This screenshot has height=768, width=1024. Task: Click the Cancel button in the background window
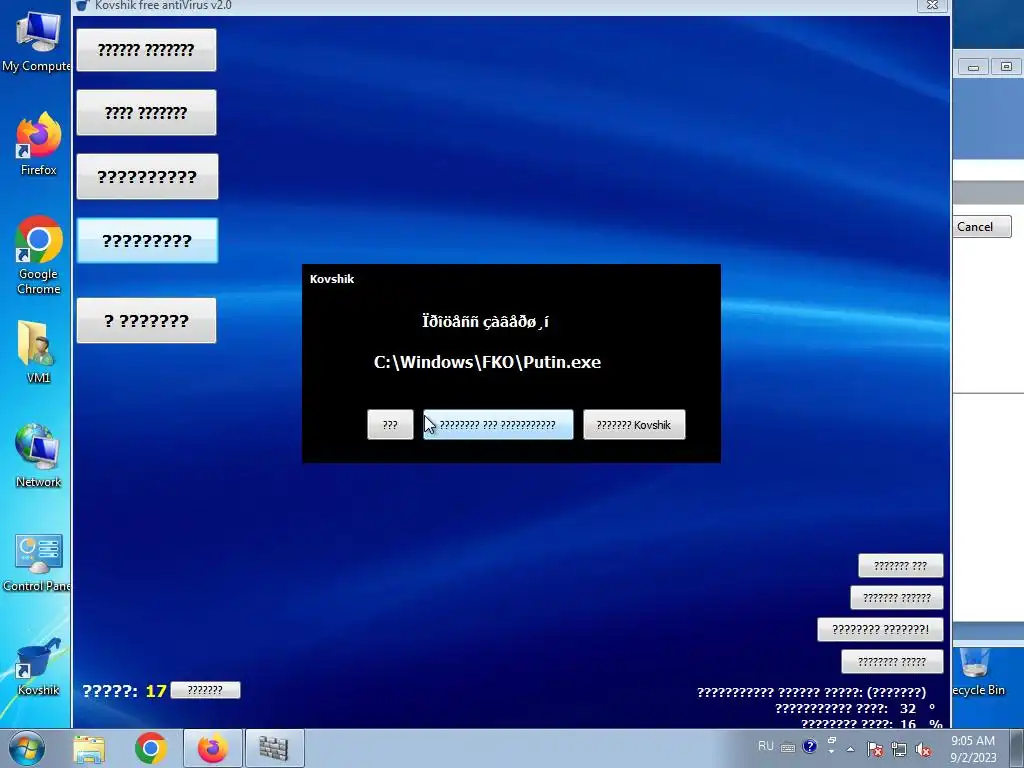(981, 227)
